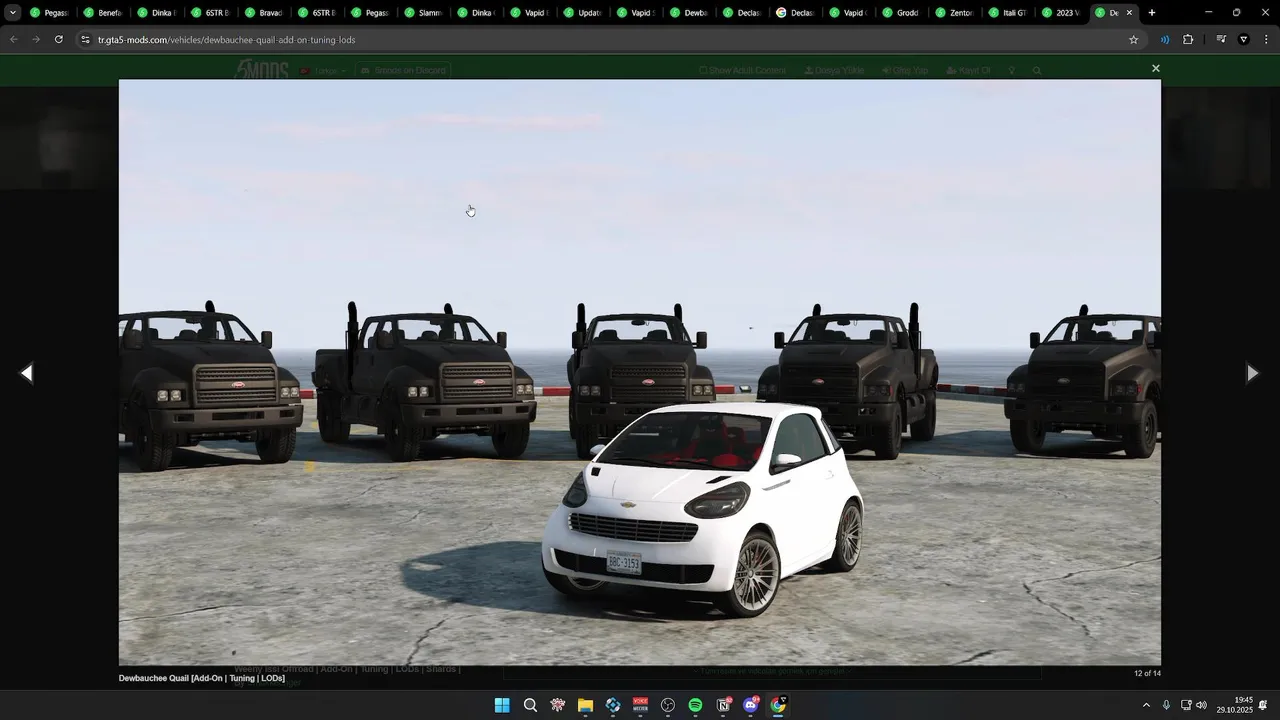Open Notion from taskbar
The image size is (1280, 720).
[723, 705]
